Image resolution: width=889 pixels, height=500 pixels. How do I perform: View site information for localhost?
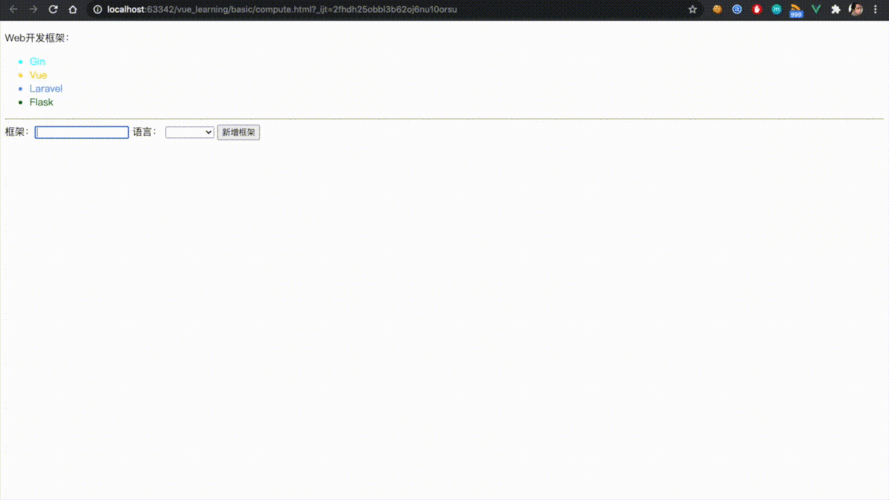tap(97, 9)
